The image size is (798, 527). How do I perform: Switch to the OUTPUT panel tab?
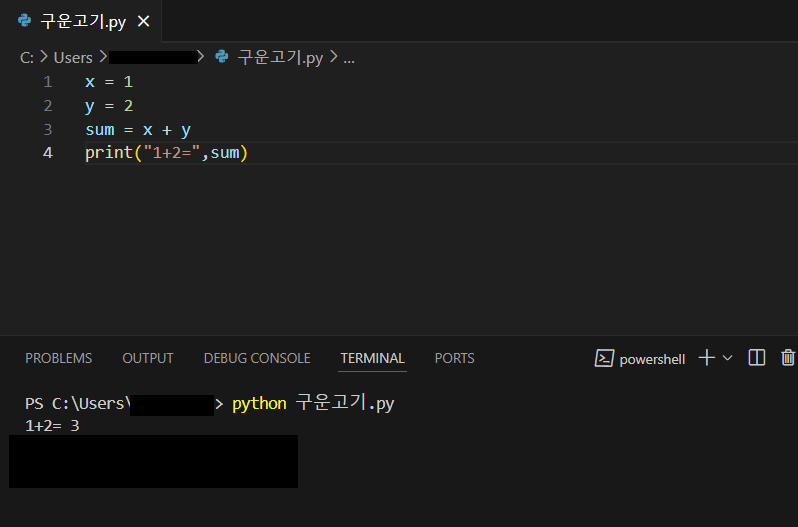coord(148,358)
